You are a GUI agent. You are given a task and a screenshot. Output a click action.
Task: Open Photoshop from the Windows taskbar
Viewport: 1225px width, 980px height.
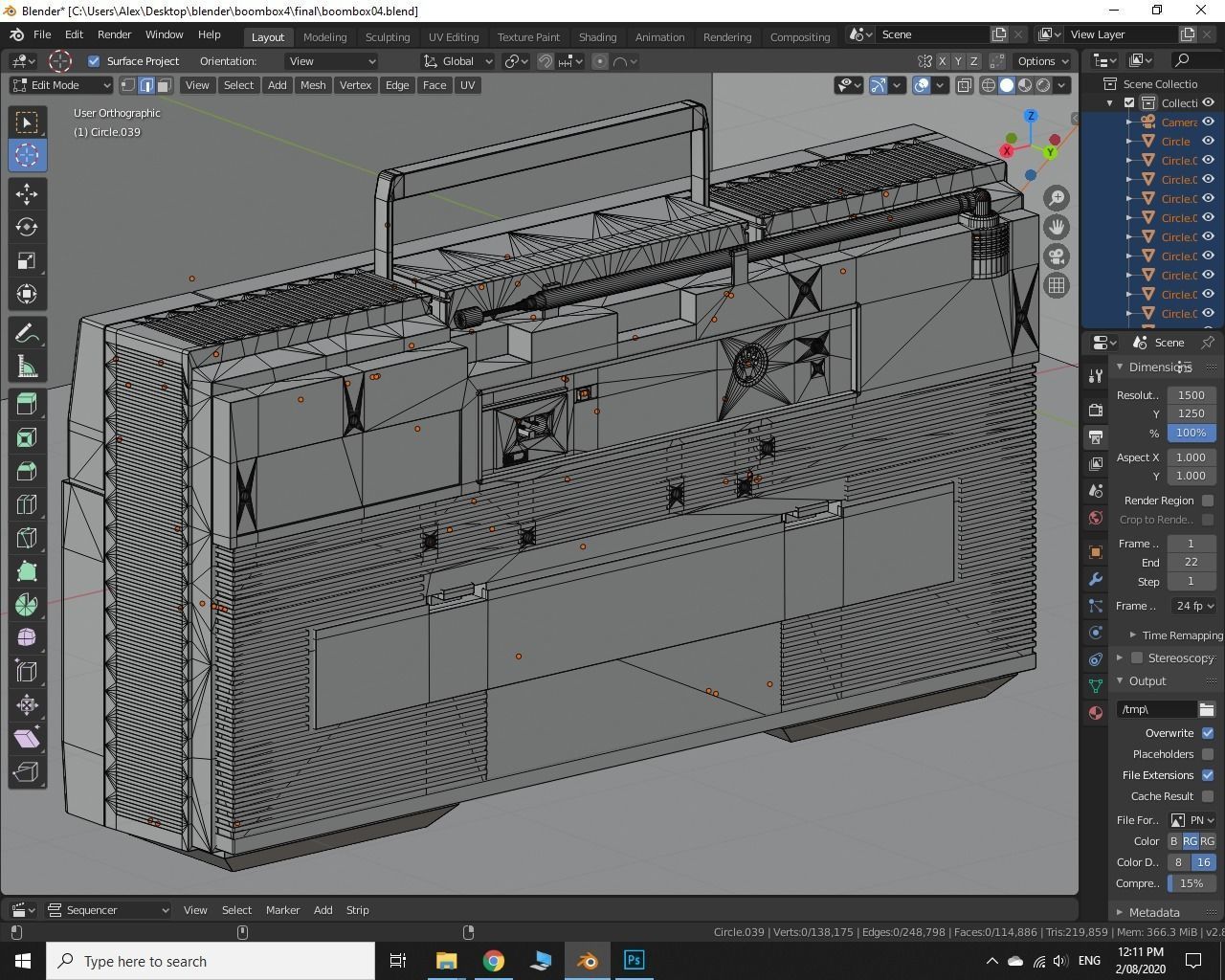(634, 960)
